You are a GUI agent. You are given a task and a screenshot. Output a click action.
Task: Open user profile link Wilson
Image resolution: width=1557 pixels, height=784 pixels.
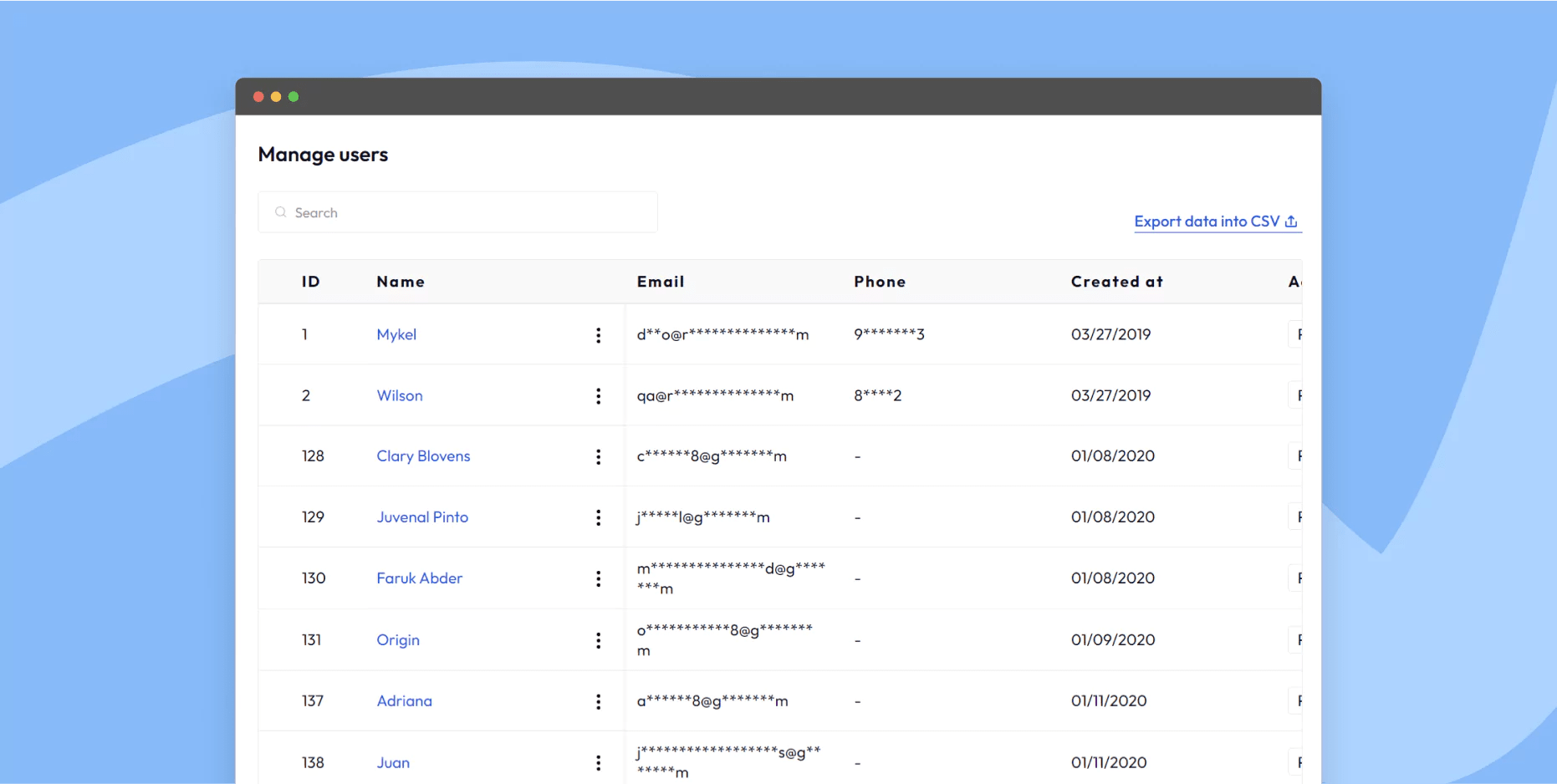tap(400, 395)
